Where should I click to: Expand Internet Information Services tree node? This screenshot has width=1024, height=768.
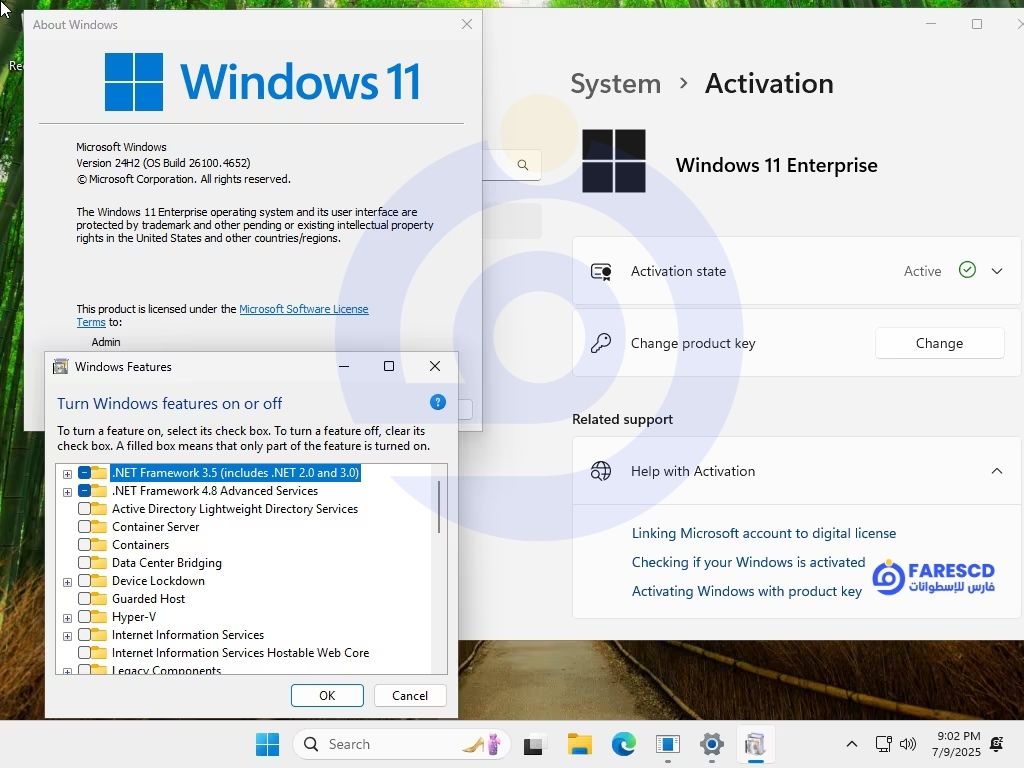(67, 636)
